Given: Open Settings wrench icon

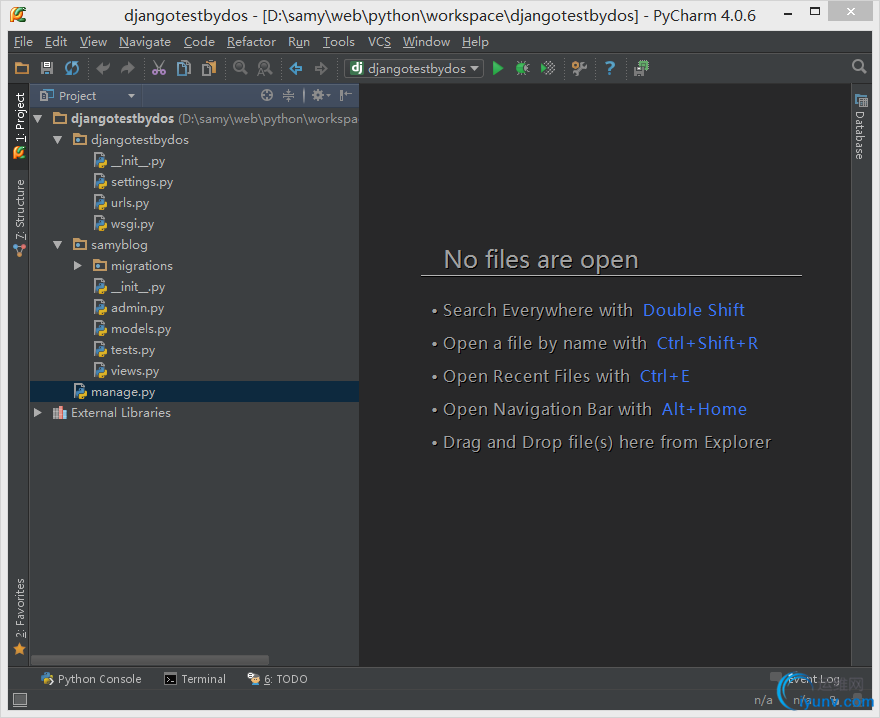Looking at the screenshot, I should pyautogui.click(x=579, y=68).
